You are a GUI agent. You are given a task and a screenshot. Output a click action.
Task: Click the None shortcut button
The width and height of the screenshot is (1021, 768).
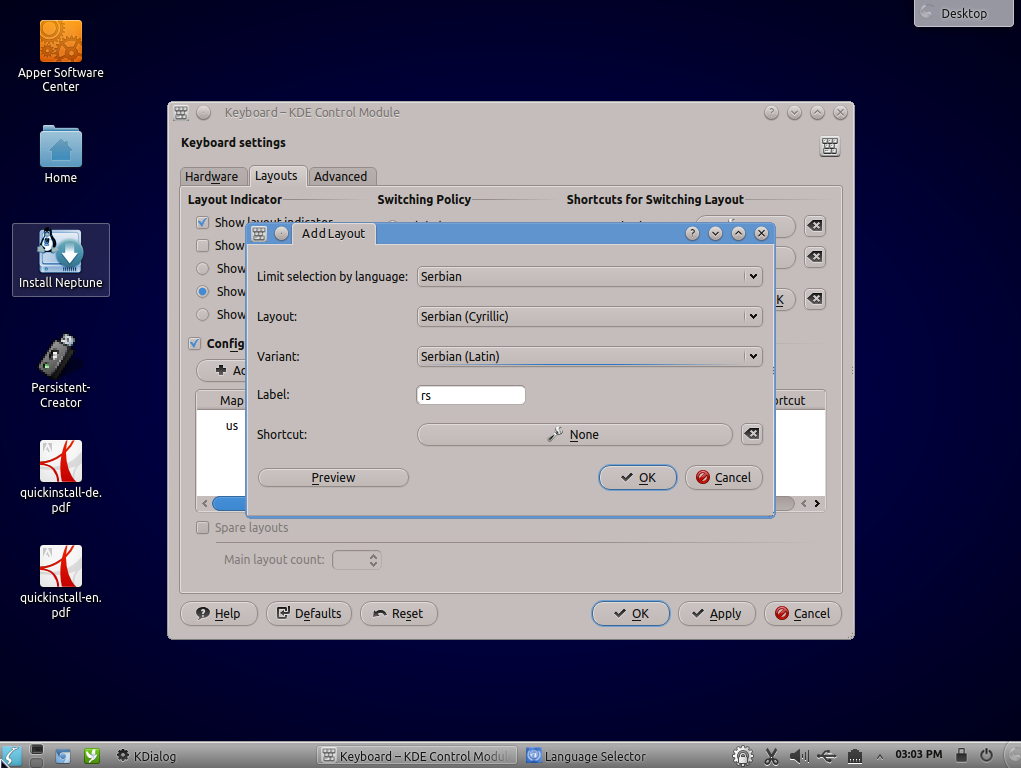(574, 434)
